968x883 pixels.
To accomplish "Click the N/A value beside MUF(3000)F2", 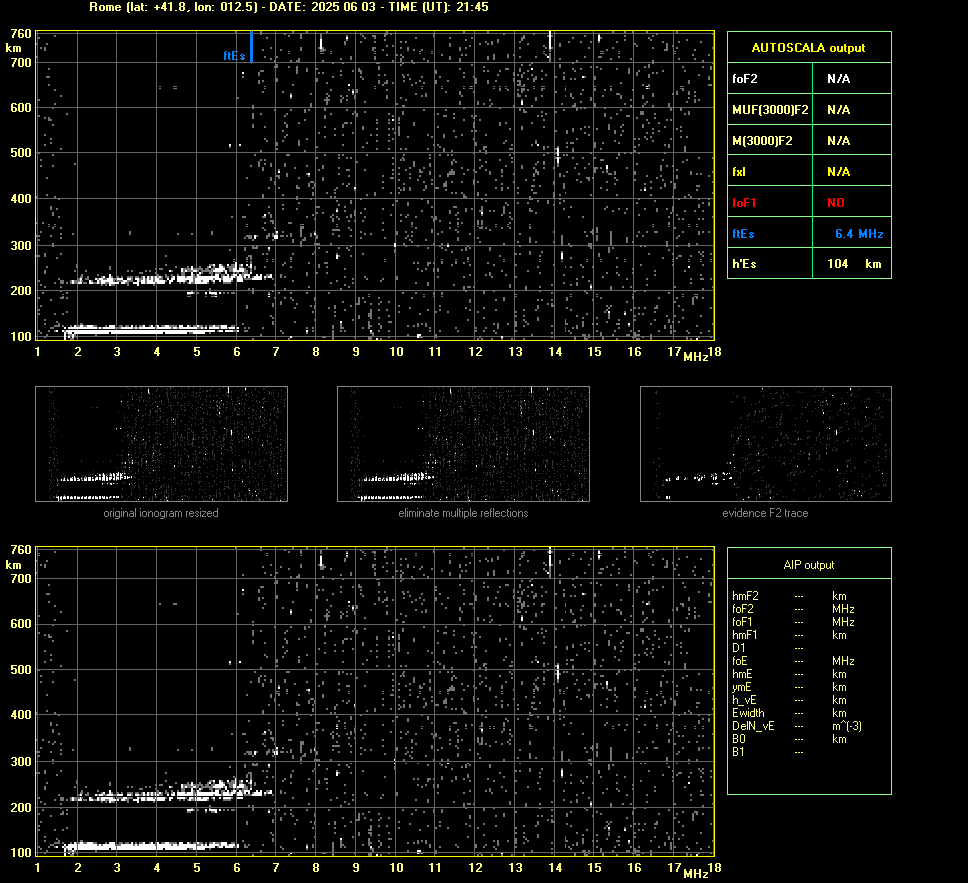I will (838, 110).
